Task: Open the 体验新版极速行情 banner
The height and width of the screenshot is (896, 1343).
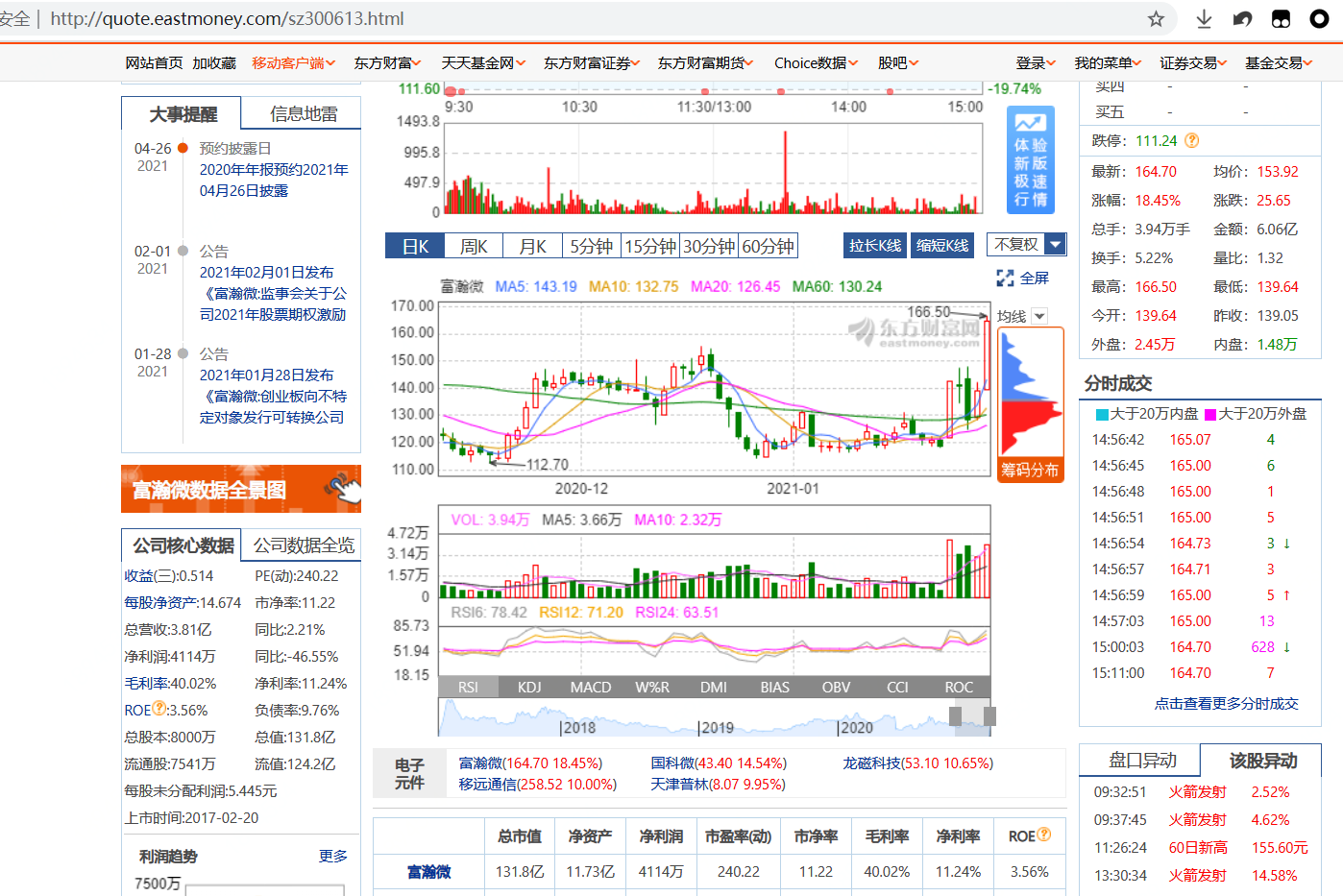Action: [1031, 159]
